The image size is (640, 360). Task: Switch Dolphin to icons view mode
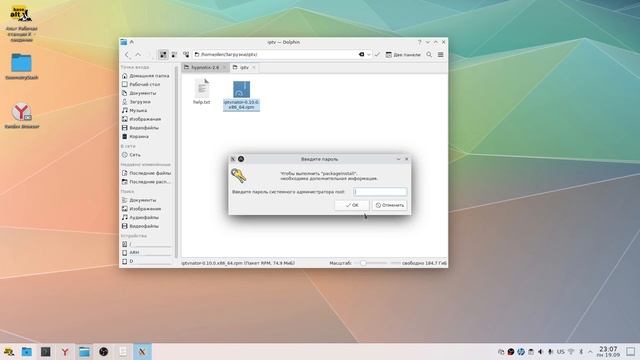[163, 55]
